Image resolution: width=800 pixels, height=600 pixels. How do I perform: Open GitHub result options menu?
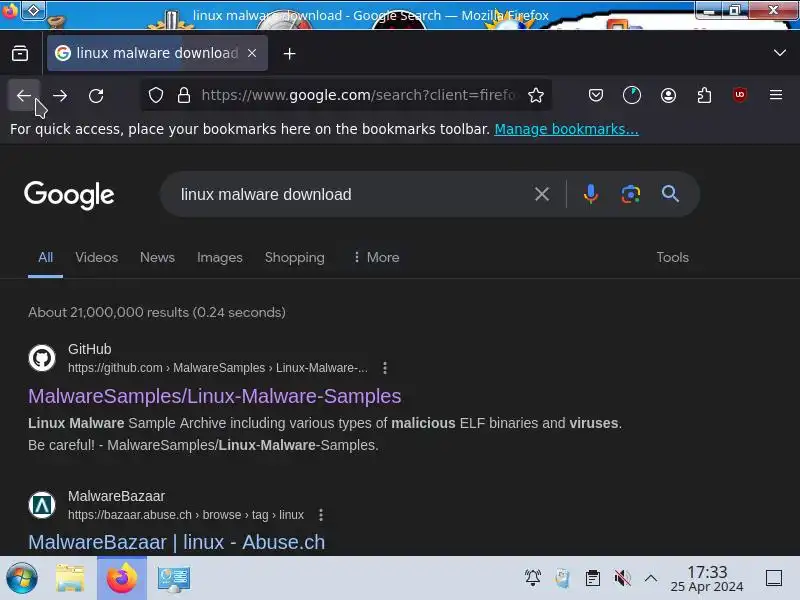tap(385, 368)
